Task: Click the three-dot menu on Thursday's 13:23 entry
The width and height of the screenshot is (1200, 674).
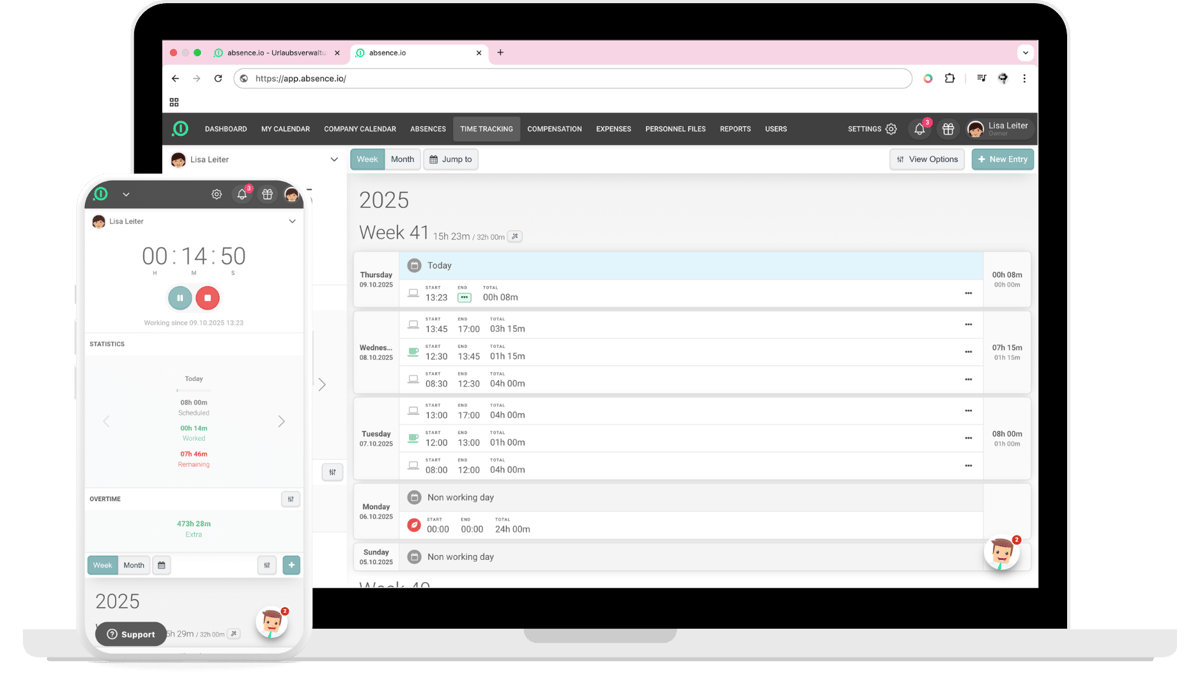Action: coord(967,295)
